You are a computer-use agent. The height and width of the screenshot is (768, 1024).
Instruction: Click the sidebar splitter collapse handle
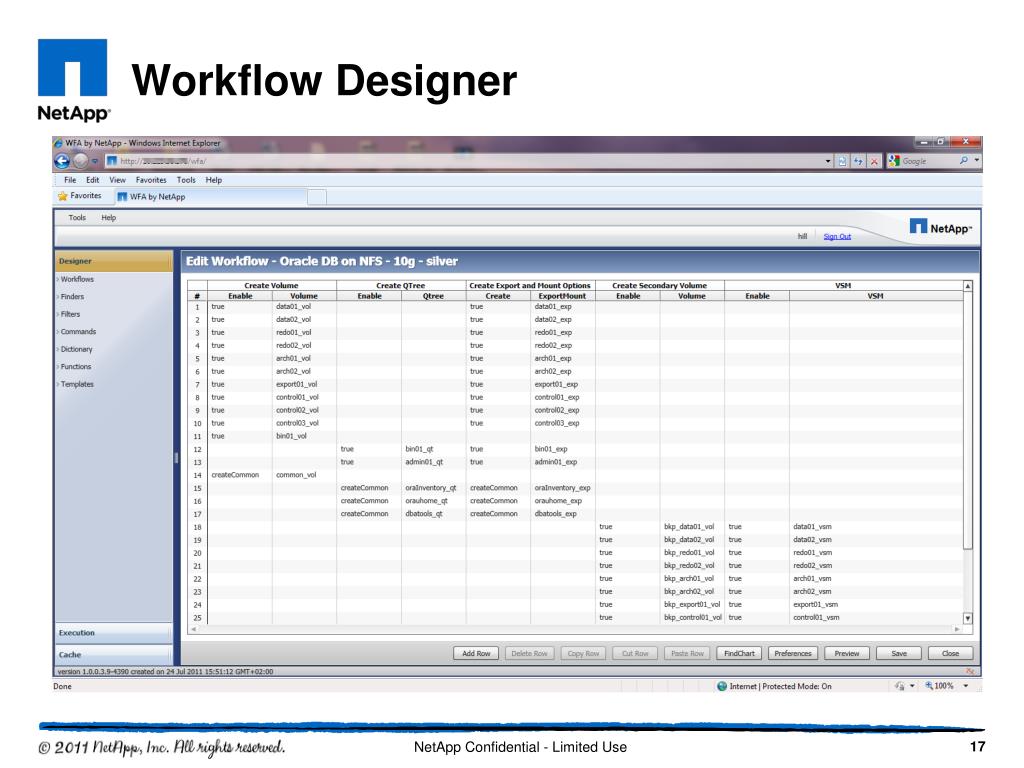[x=176, y=457]
